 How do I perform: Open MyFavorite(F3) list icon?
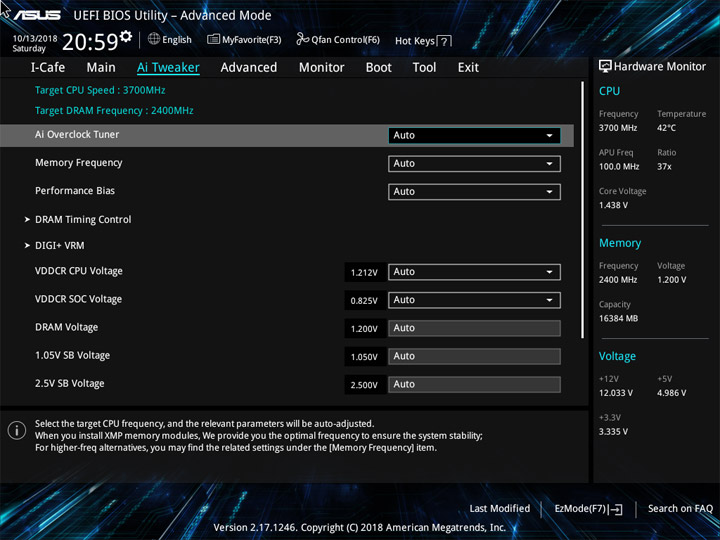(214, 39)
